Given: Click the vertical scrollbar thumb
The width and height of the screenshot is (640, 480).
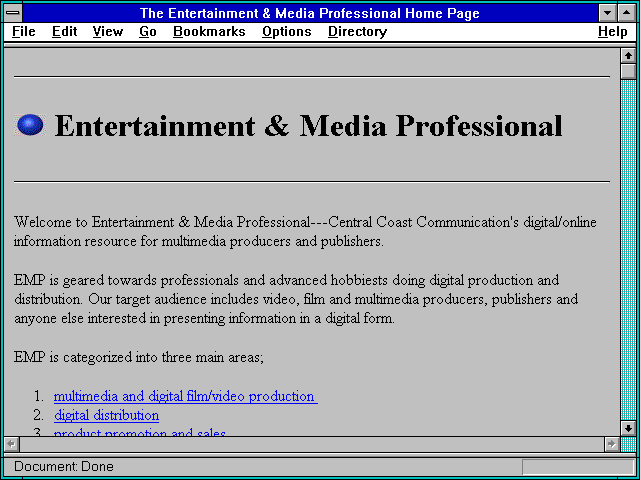Looking at the screenshot, I should point(628,71).
